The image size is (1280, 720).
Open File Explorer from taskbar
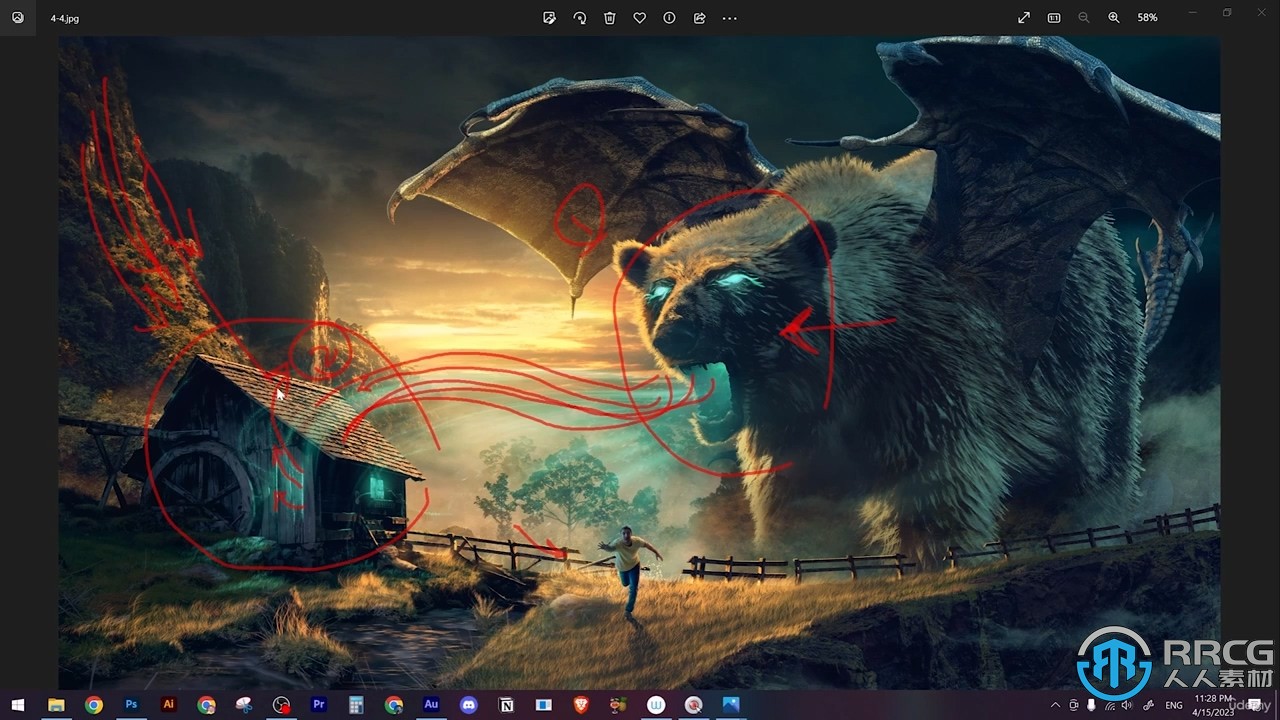(x=56, y=705)
